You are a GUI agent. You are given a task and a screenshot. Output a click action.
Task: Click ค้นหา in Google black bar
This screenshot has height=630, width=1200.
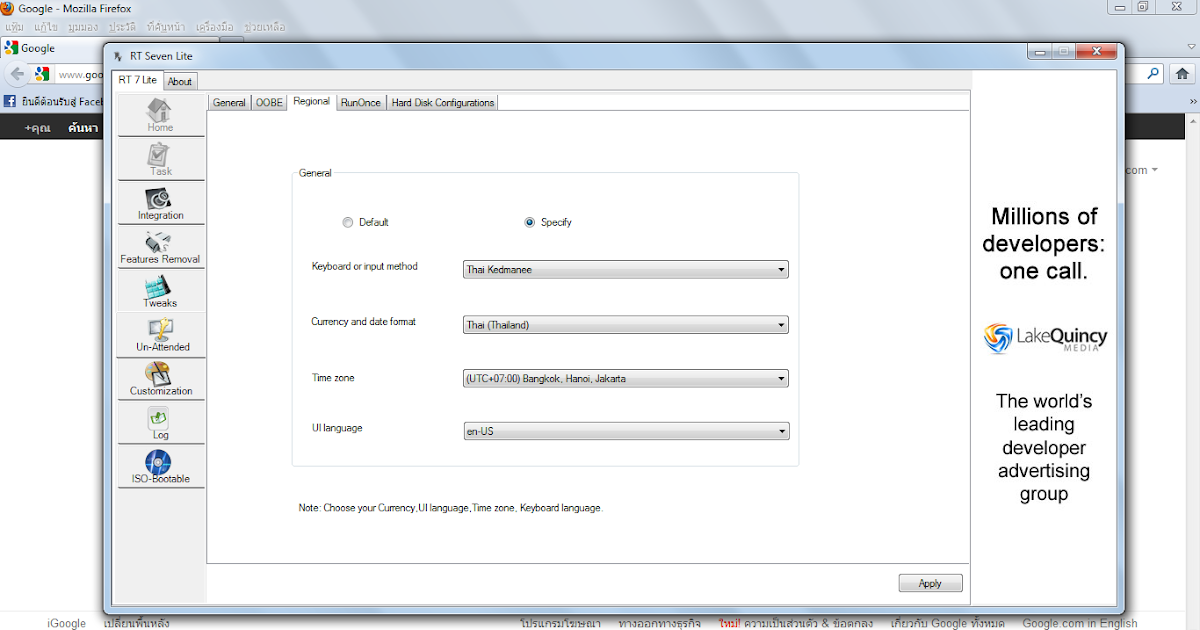(x=83, y=128)
